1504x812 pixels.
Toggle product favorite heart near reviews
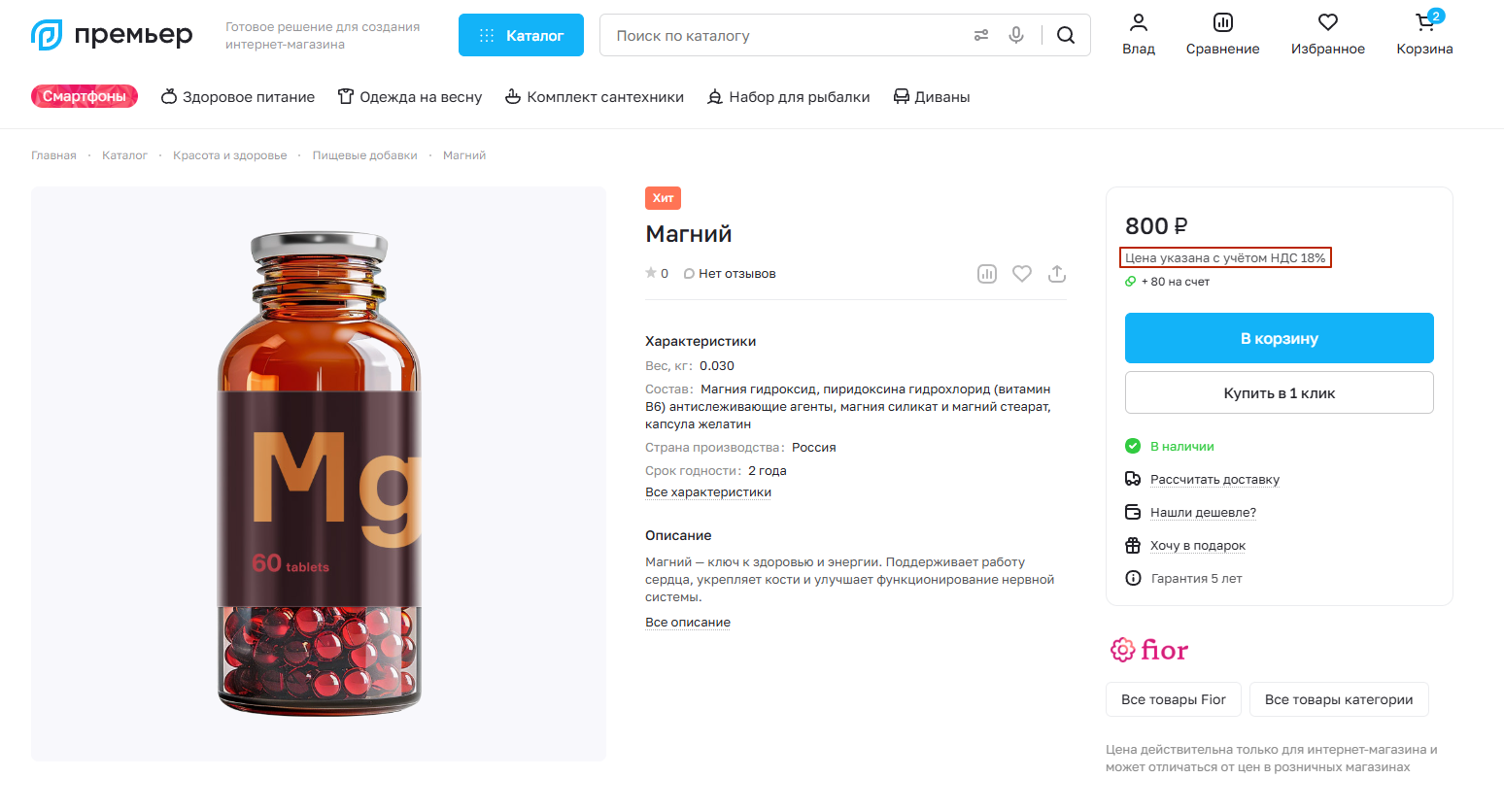pyautogui.click(x=1022, y=274)
